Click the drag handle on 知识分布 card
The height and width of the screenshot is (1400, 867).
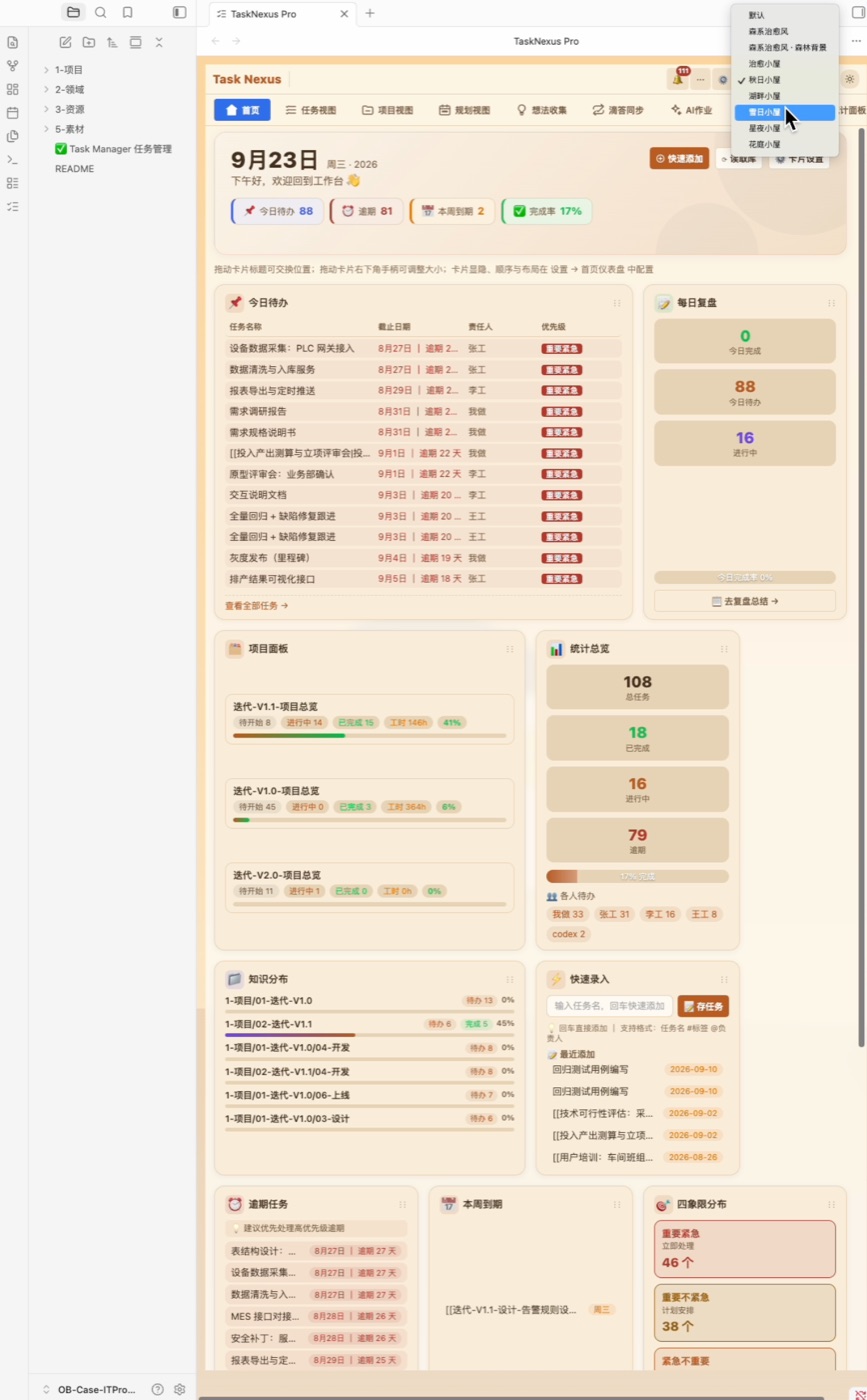(x=510, y=979)
